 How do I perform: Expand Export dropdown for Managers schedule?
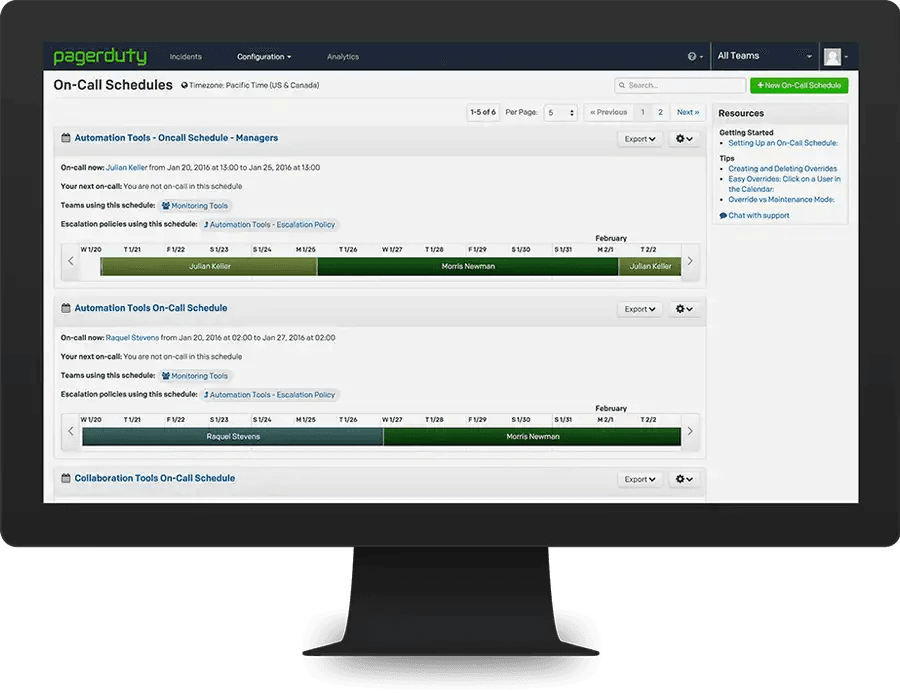click(640, 139)
